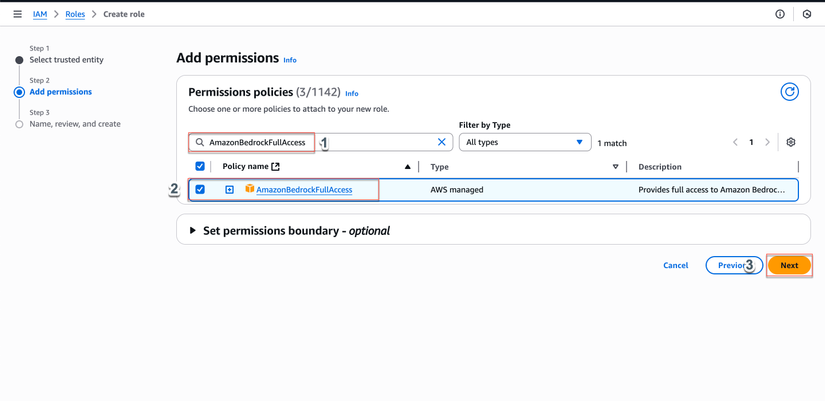Go to the previous policies page

coord(735,142)
